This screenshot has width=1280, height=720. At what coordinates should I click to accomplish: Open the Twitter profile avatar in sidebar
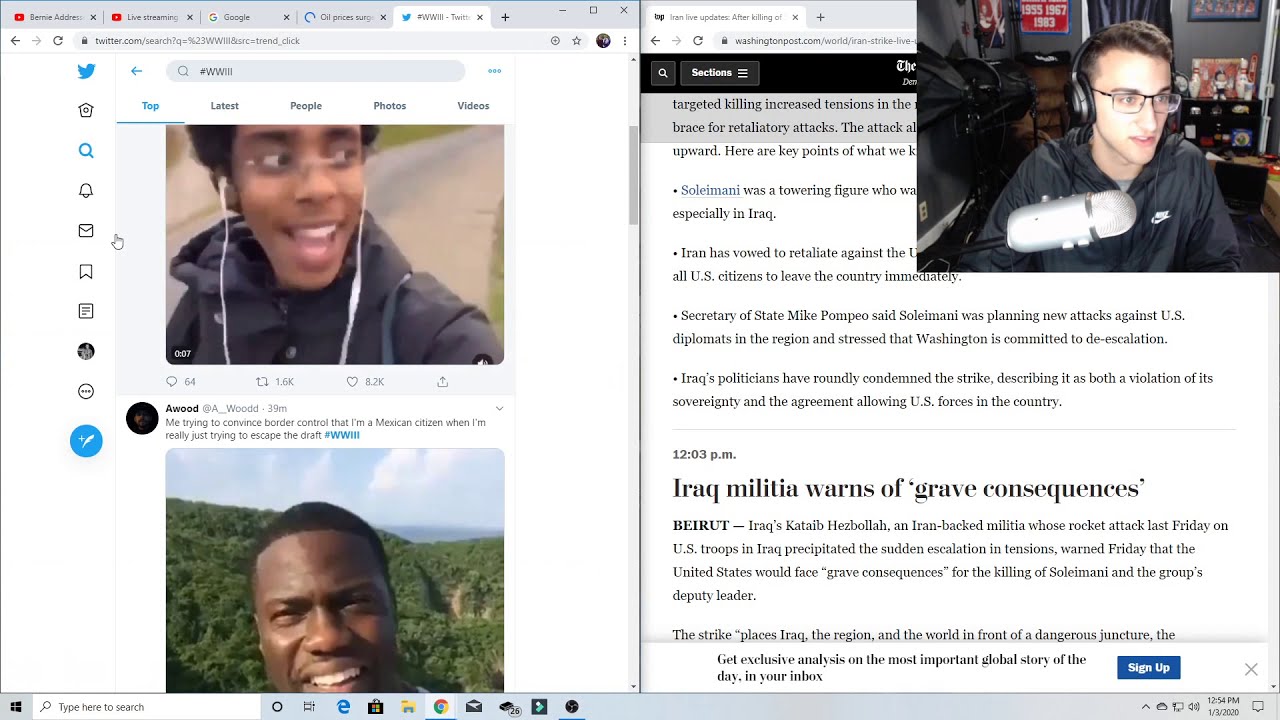coord(86,351)
